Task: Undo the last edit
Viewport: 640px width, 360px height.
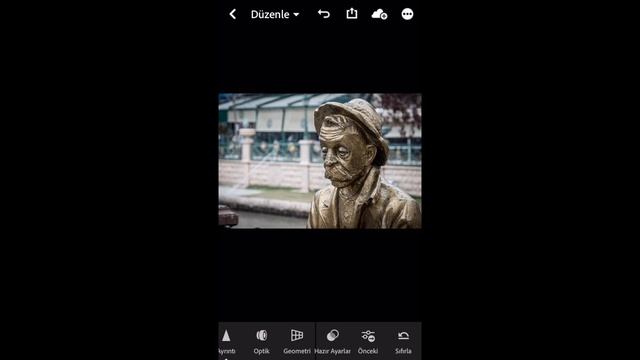Action: click(x=324, y=14)
